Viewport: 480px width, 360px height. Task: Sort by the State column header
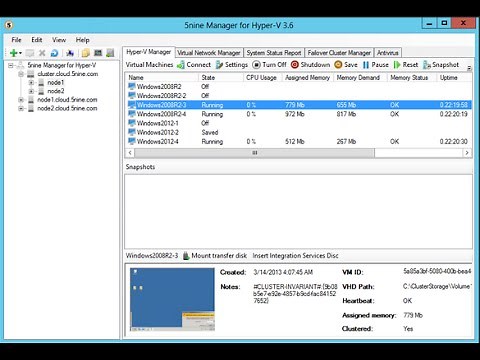tap(221, 78)
